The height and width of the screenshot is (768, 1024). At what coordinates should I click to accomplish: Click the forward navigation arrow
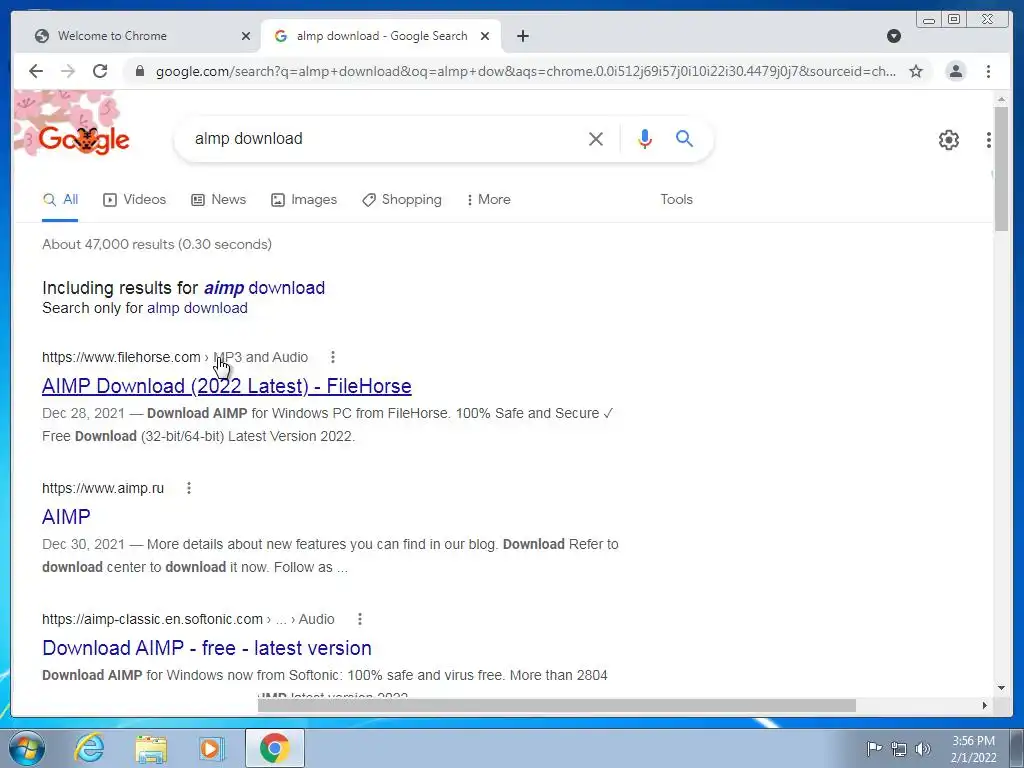tap(68, 71)
